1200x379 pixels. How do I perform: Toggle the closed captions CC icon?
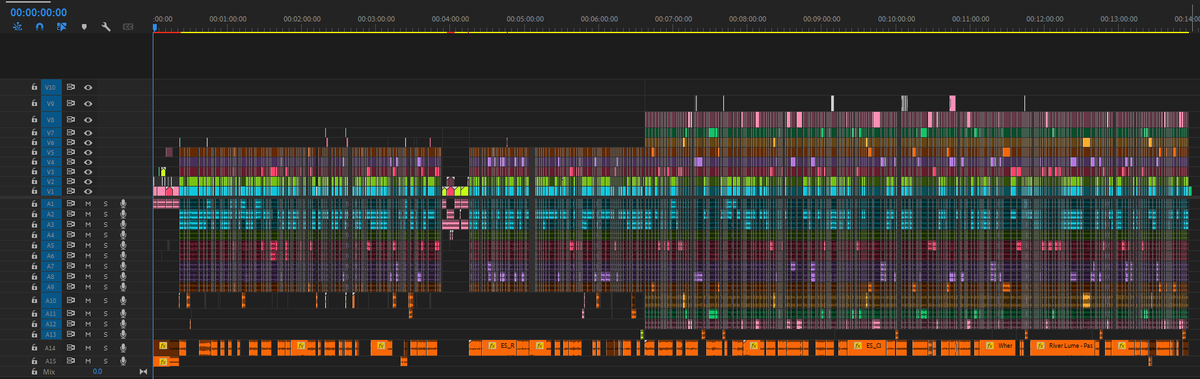[x=128, y=27]
